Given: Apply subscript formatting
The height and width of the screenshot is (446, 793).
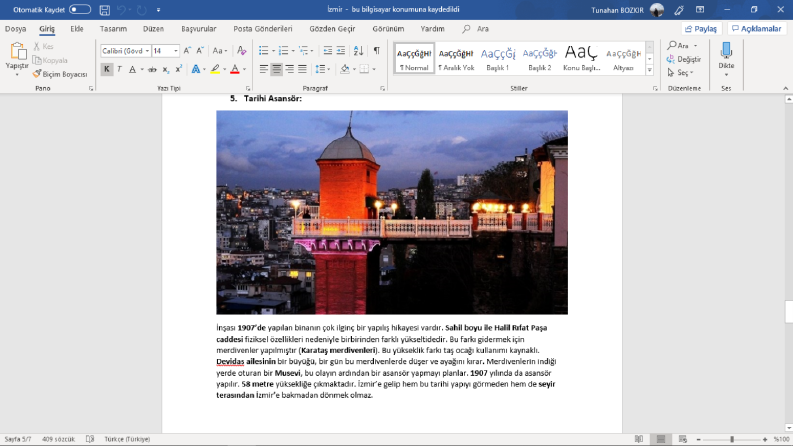Looking at the screenshot, I should [x=165, y=69].
